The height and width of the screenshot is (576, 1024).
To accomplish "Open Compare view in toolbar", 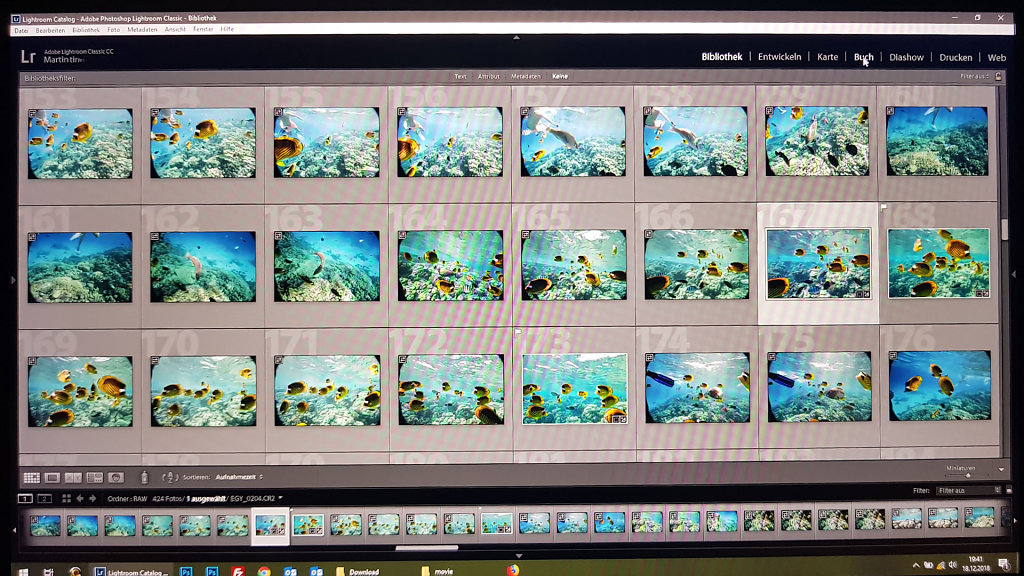I will click(x=74, y=478).
